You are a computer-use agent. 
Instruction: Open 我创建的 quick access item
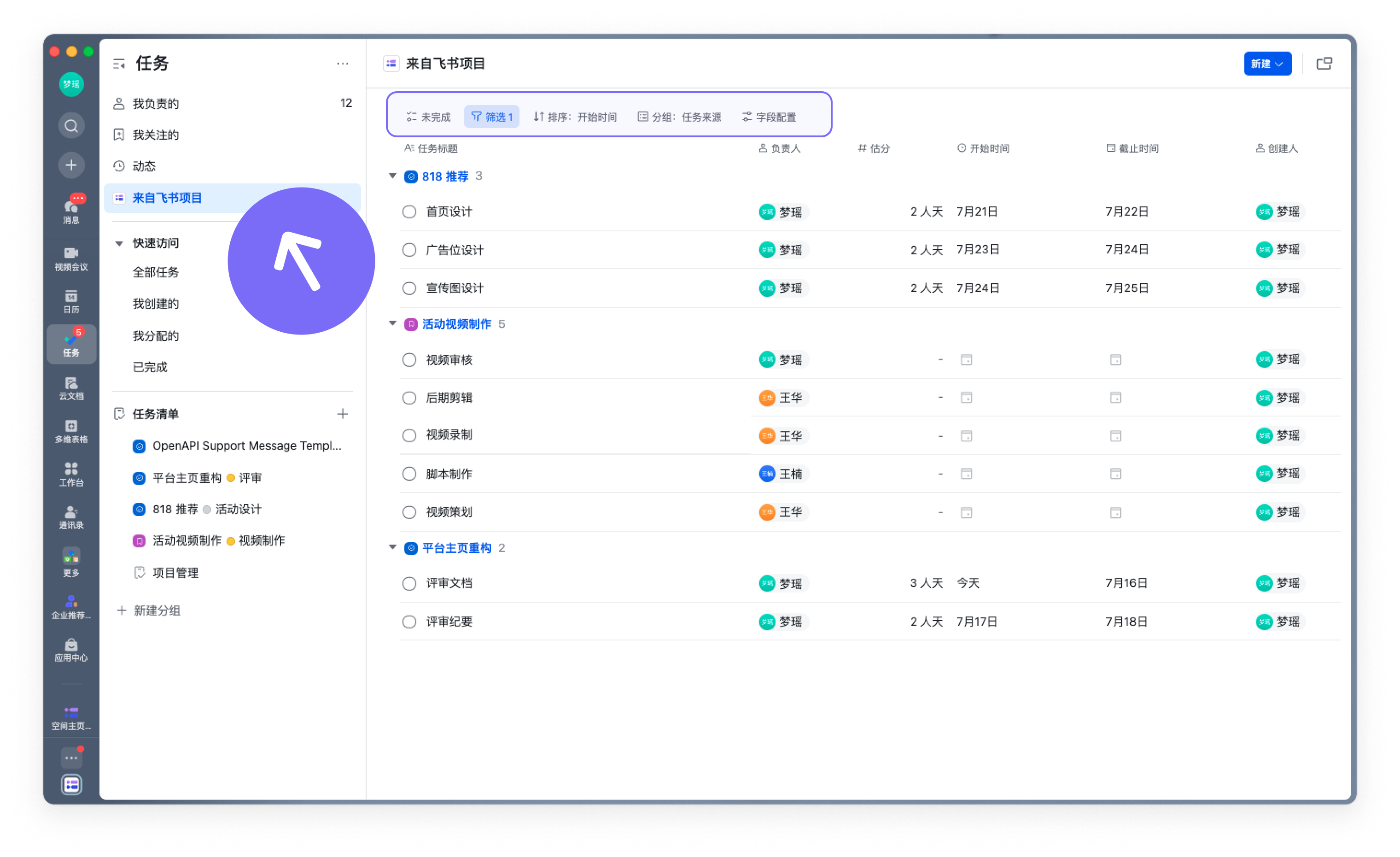coord(156,304)
